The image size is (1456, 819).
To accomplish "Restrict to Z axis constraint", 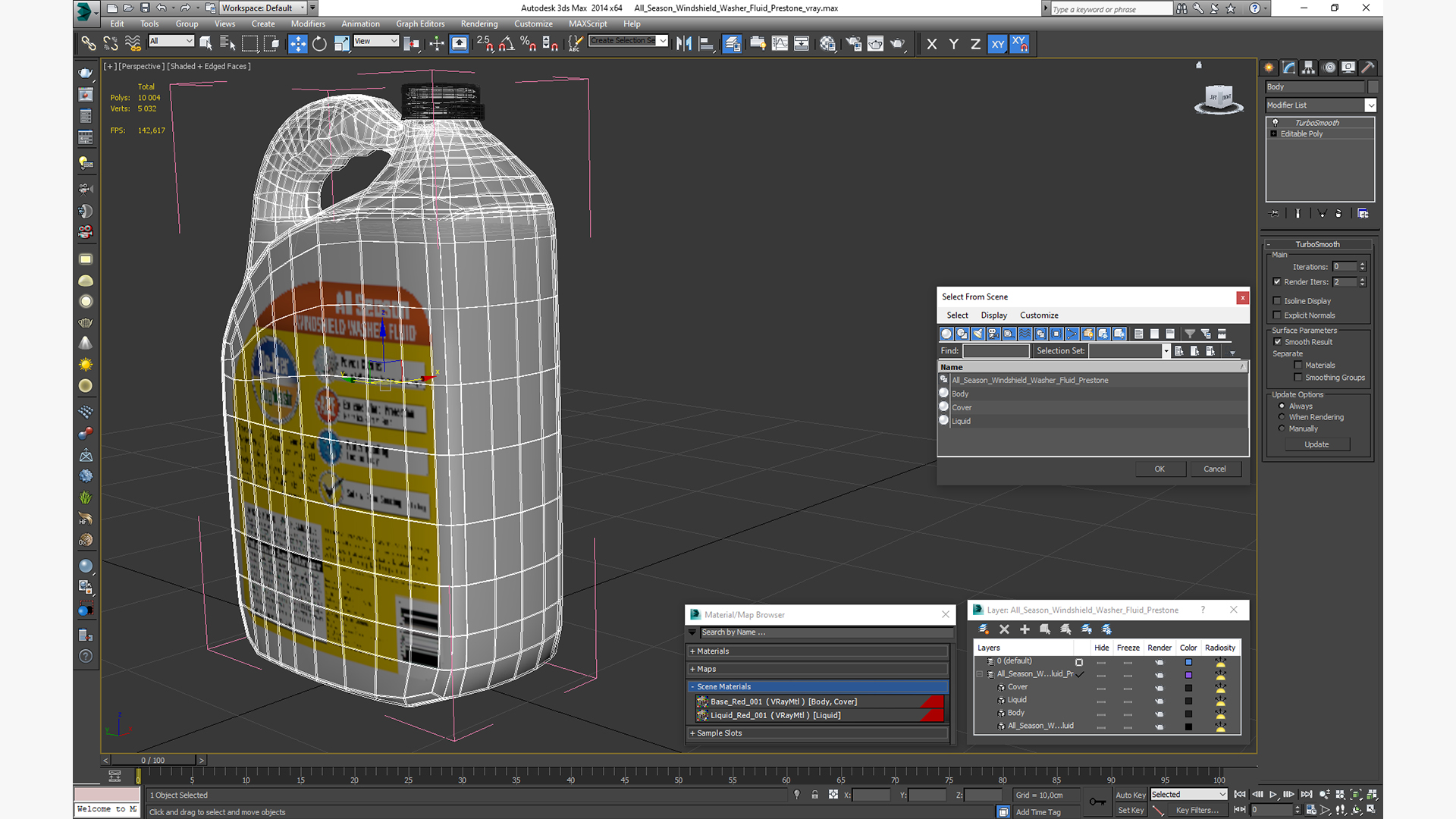I will pyautogui.click(x=975, y=44).
